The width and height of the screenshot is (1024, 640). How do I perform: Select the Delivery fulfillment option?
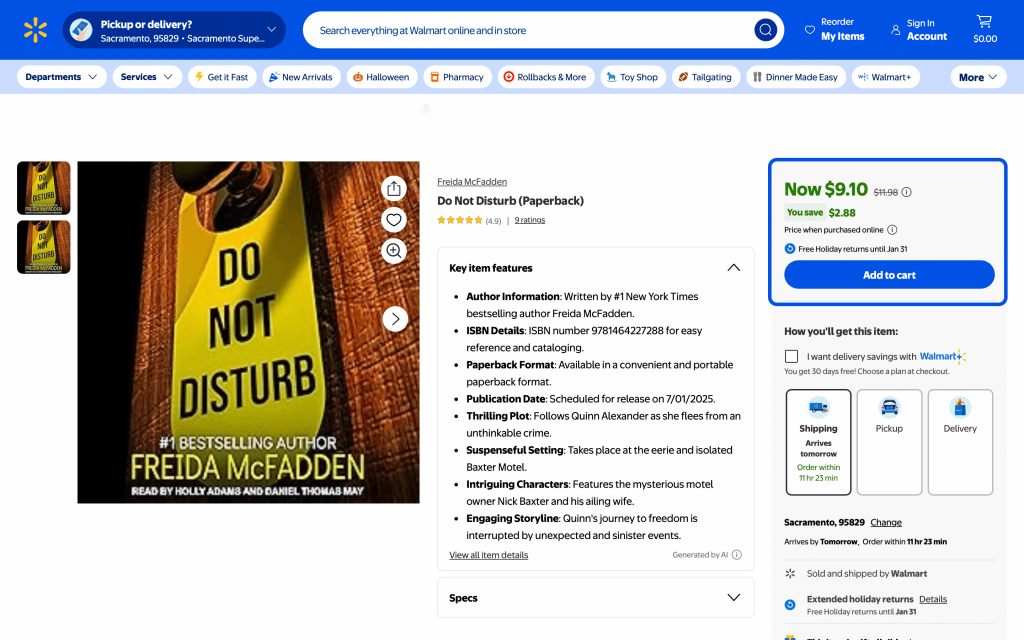point(960,442)
